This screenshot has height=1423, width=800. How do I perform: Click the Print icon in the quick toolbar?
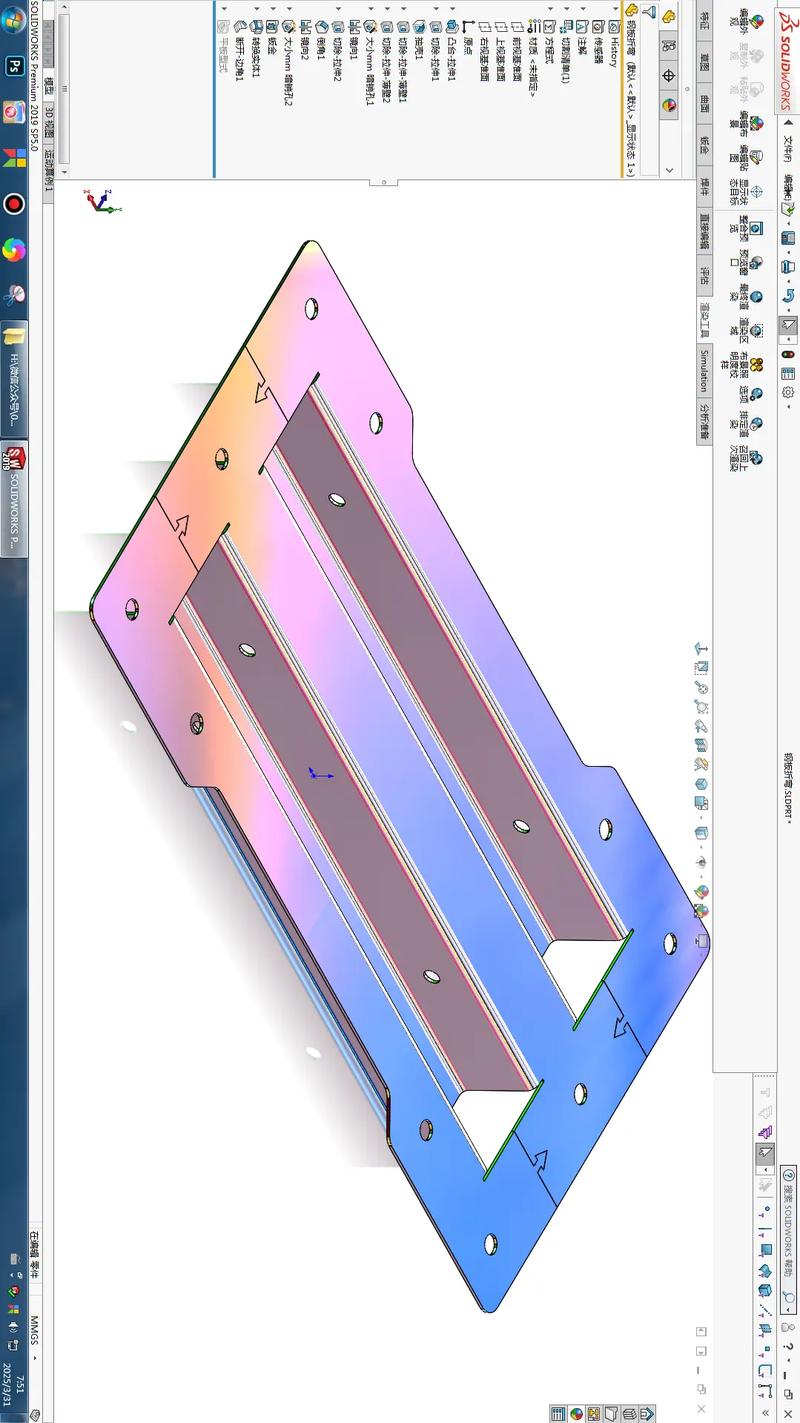coord(787,268)
